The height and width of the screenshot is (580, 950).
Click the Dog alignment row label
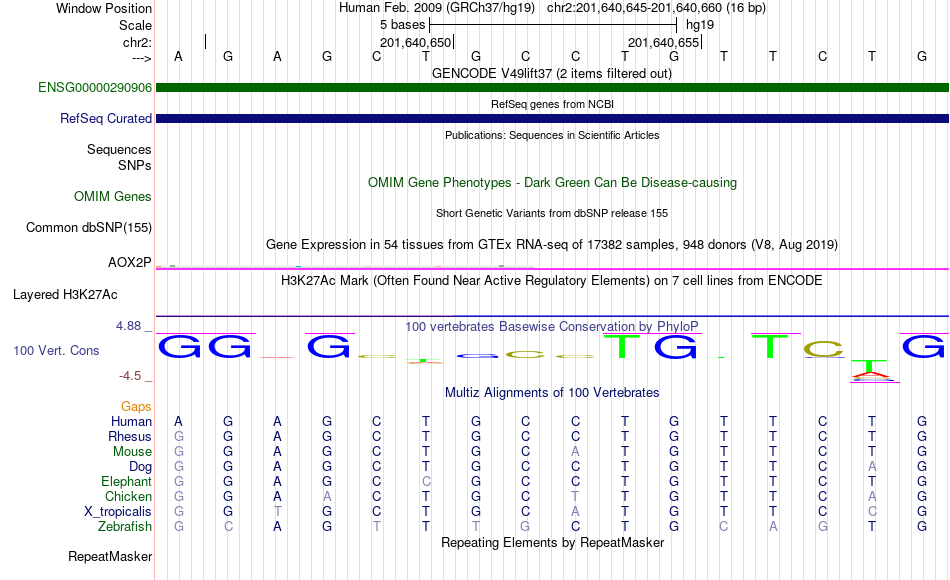(x=140, y=467)
